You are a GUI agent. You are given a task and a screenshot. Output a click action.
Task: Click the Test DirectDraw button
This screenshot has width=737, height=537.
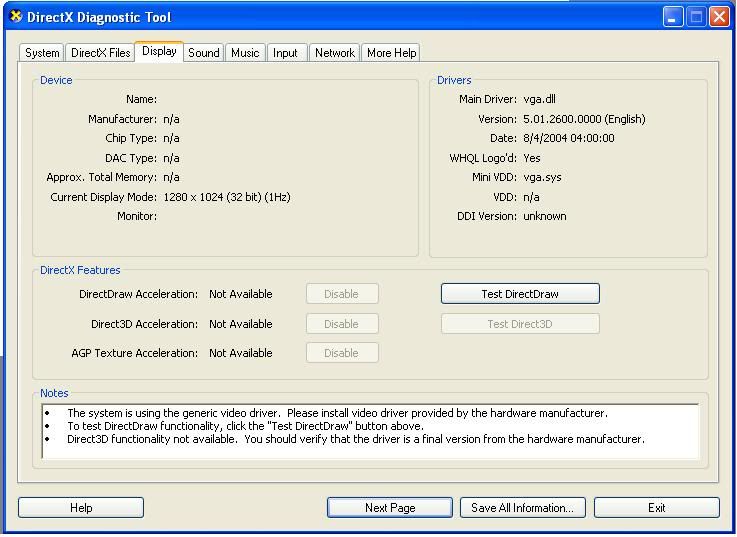(520, 294)
